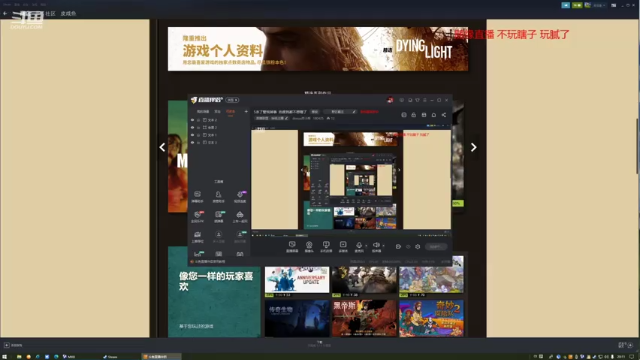This screenshot has height=360, width=640.
Task: Add 摄像头 camera source
Action: click(309, 247)
